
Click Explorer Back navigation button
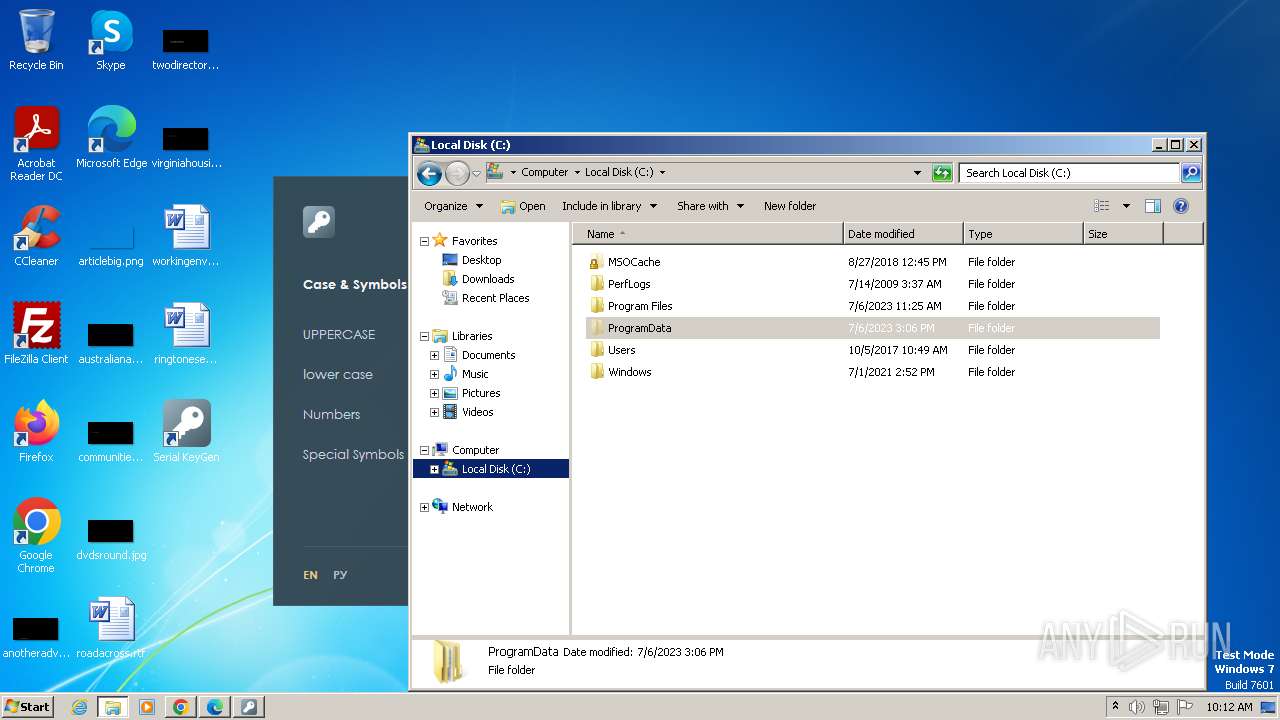pos(429,173)
